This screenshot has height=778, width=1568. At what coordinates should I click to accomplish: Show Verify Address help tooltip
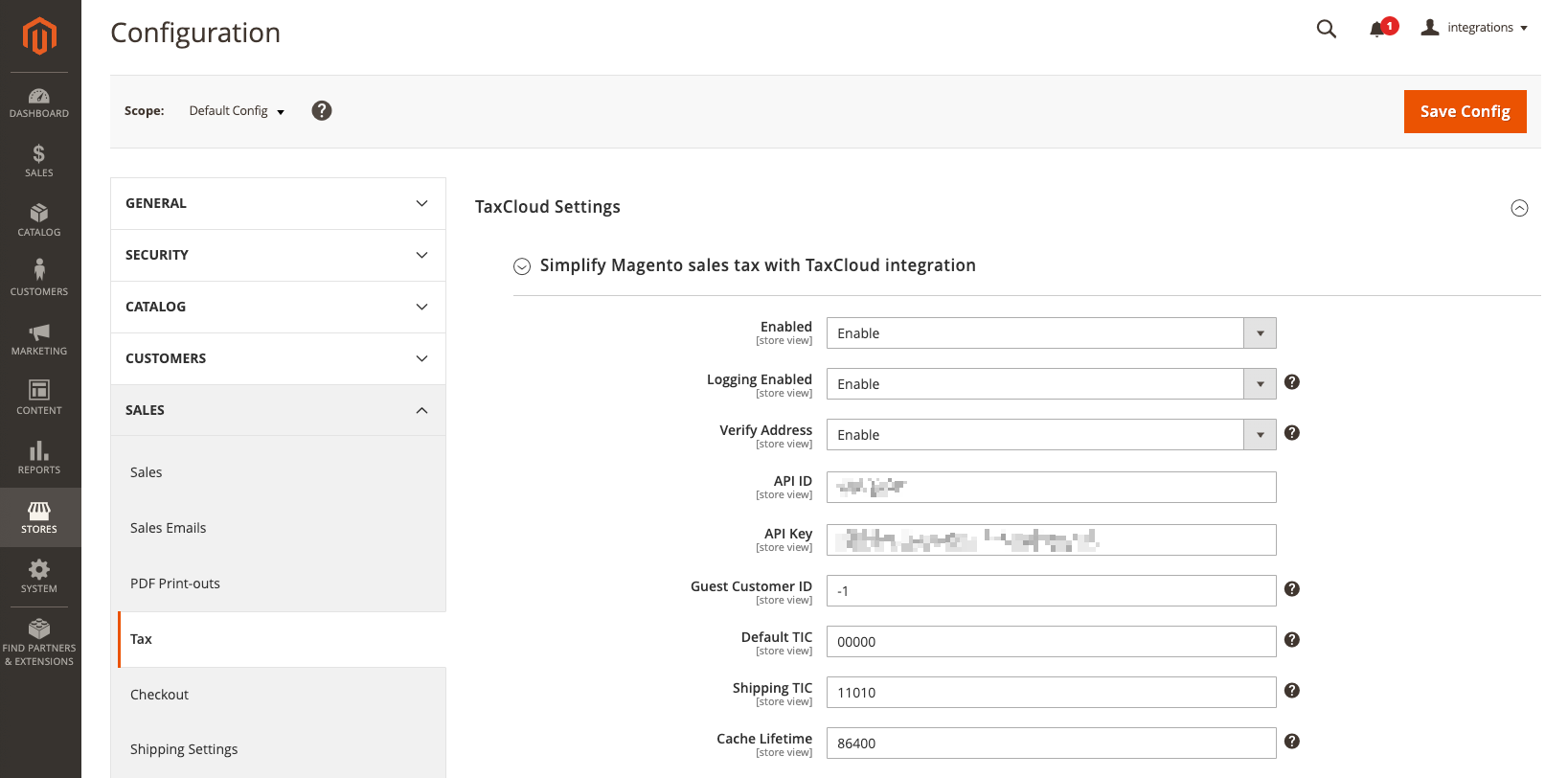(1292, 433)
